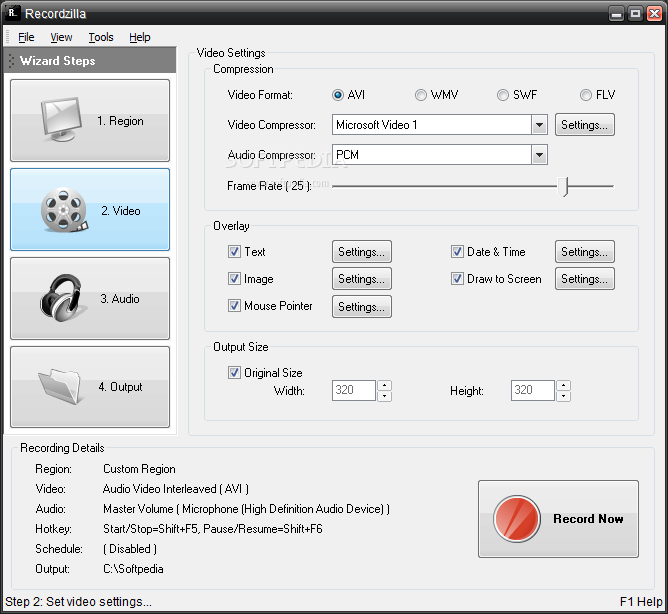
Task: Open the Video Compressor dropdown arrow
Action: click(x=539, y=124)
